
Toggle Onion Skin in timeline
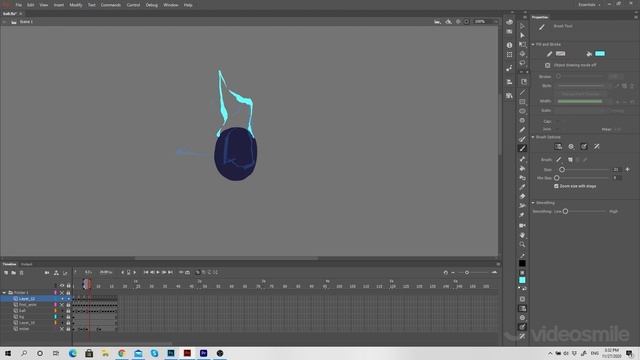point(198,272)
